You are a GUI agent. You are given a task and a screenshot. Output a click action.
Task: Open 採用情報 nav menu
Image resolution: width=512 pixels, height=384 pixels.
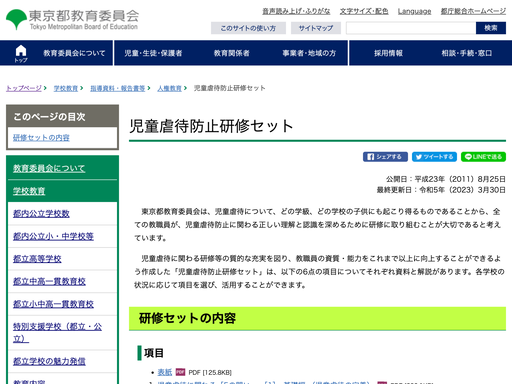388,53
